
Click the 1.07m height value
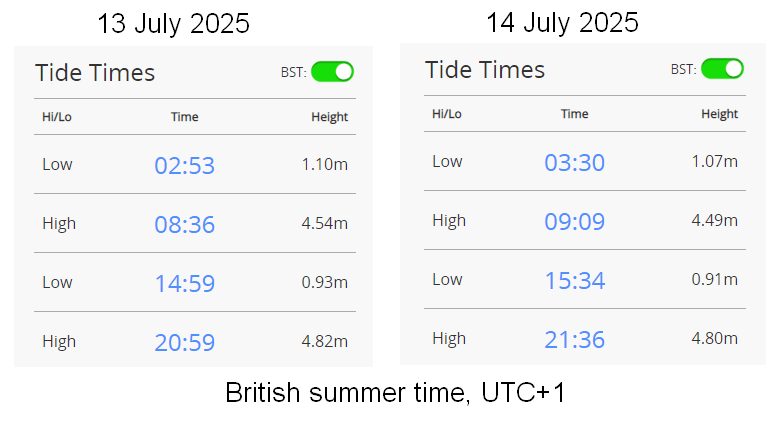(x=715, y=161)
